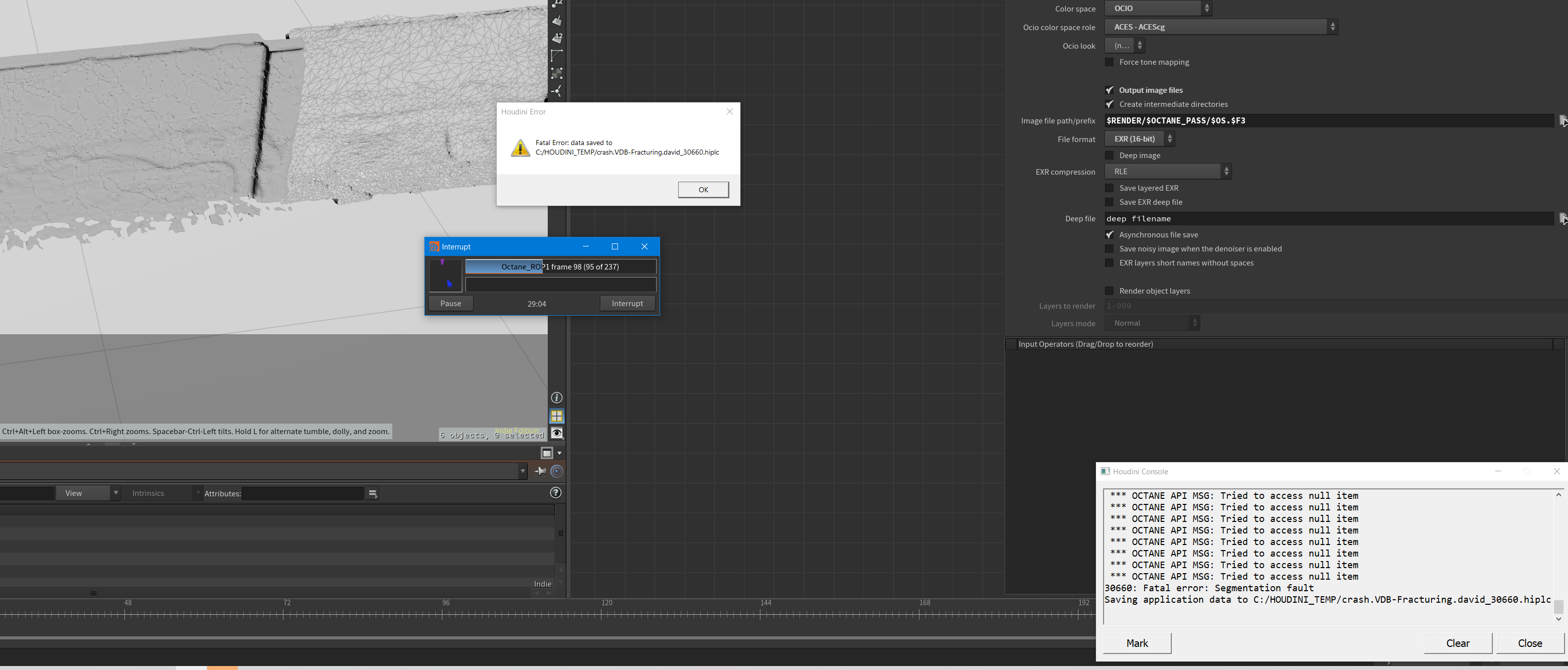Open the eye visualization options icon
Image resolution: width=1568 pixels, height=670 pixels.
tap(556, 433)
